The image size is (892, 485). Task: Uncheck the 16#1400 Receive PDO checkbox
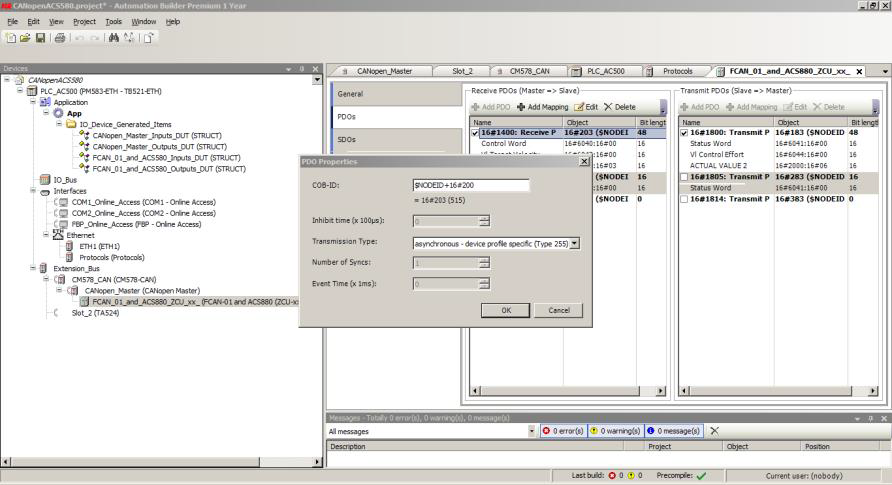[475, 132]
